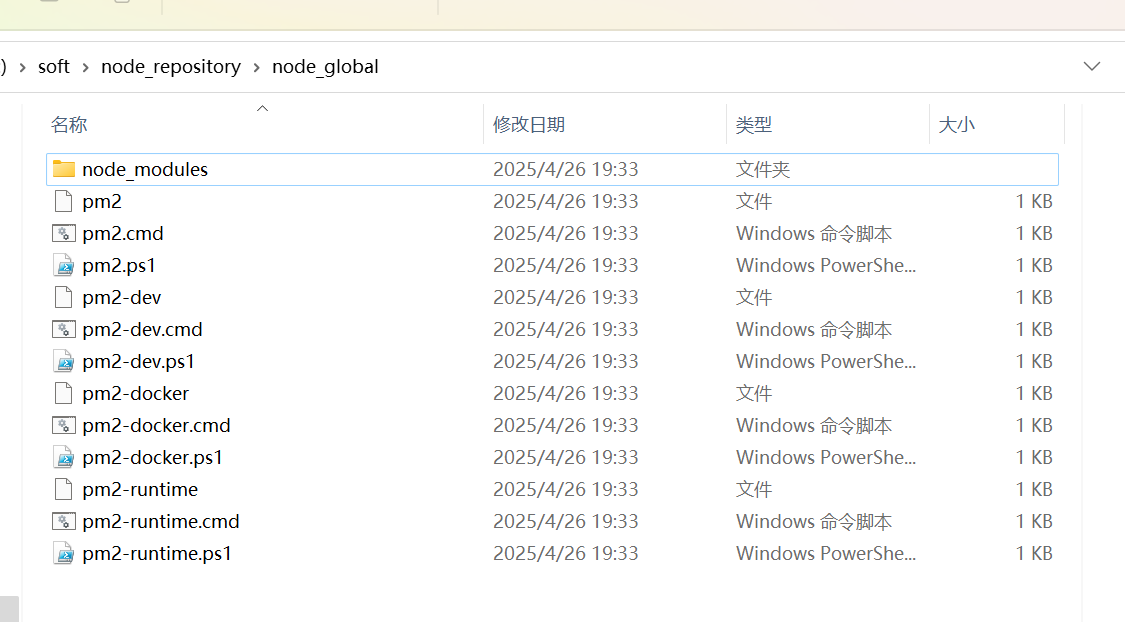Viewport: 1125px width, 622px height.
Task: Click the pm2.cmd script icon
Action: pos(63,233)
